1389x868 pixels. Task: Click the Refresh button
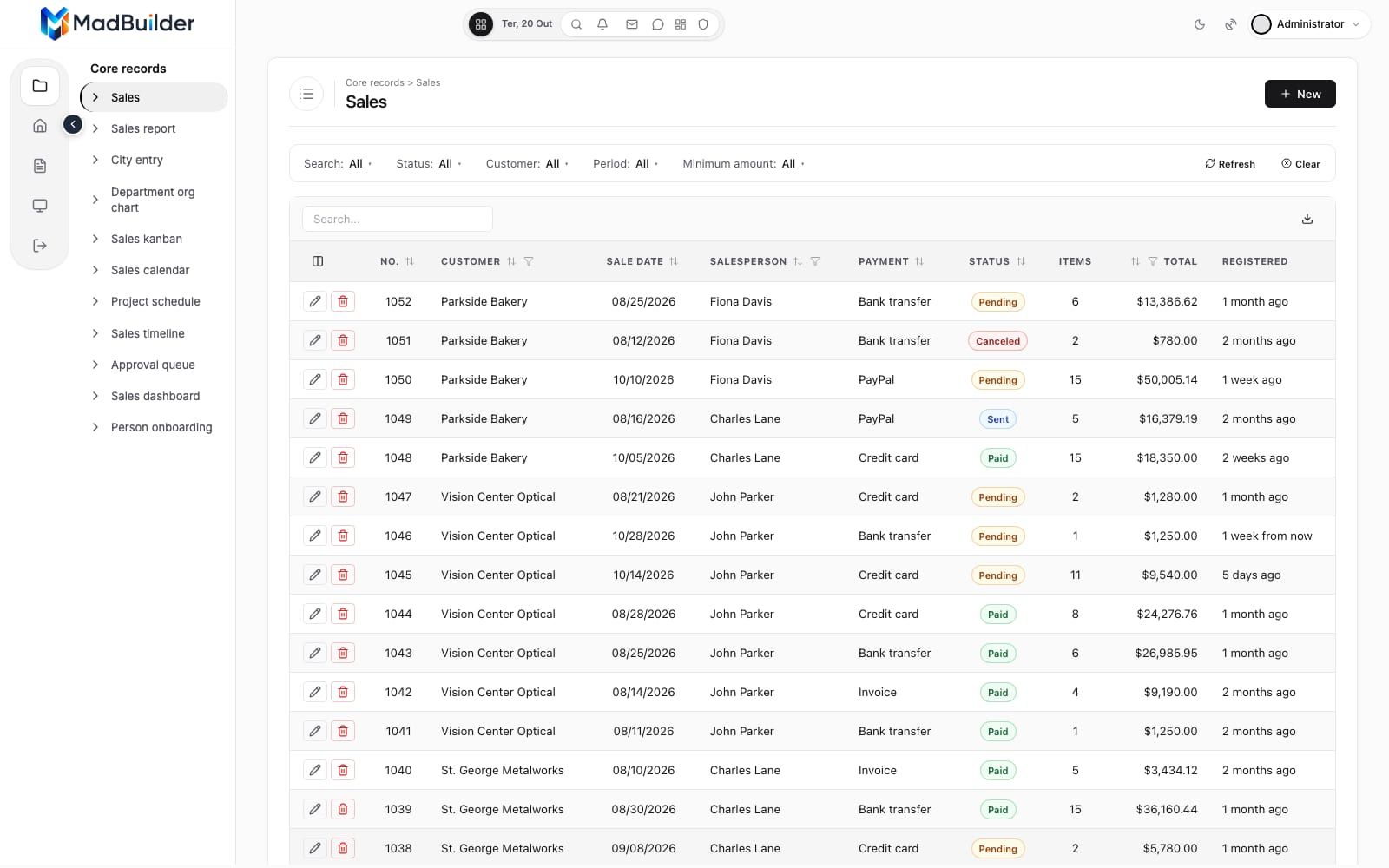point(1230,163)
